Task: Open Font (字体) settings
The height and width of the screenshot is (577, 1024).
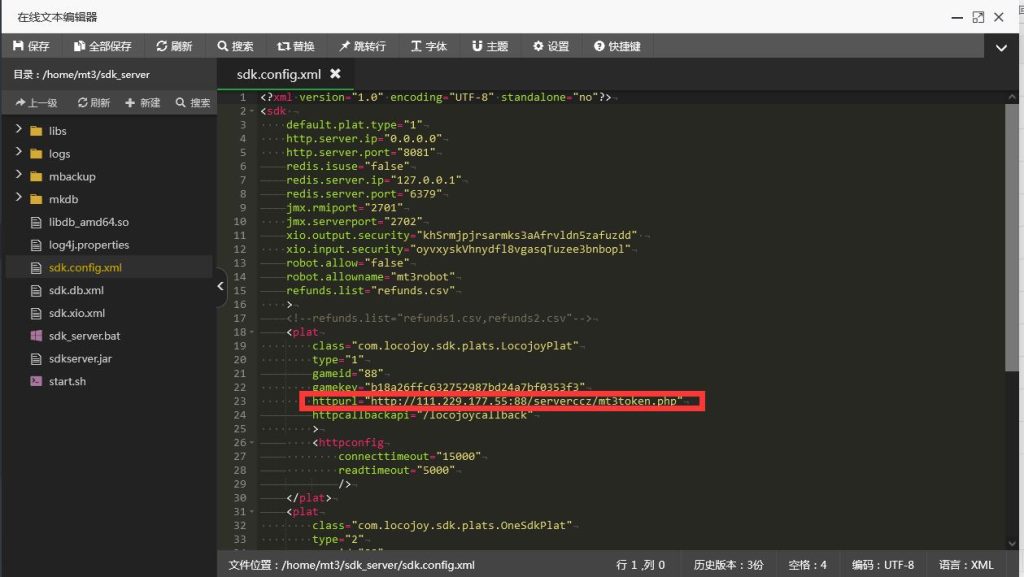Action: [x=429, y=46]
